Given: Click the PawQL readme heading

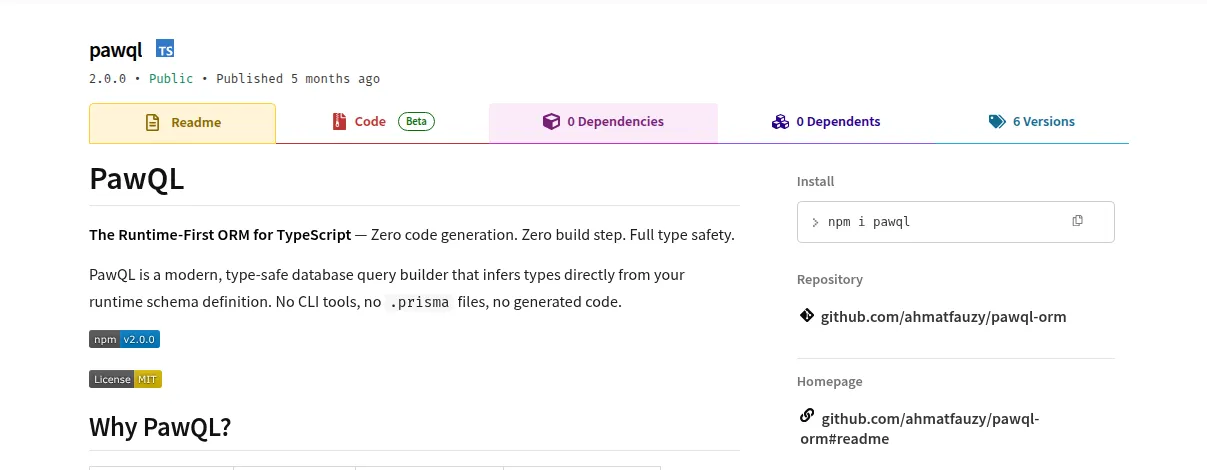Looking at the screenshot, I should (x=137, y=178).
